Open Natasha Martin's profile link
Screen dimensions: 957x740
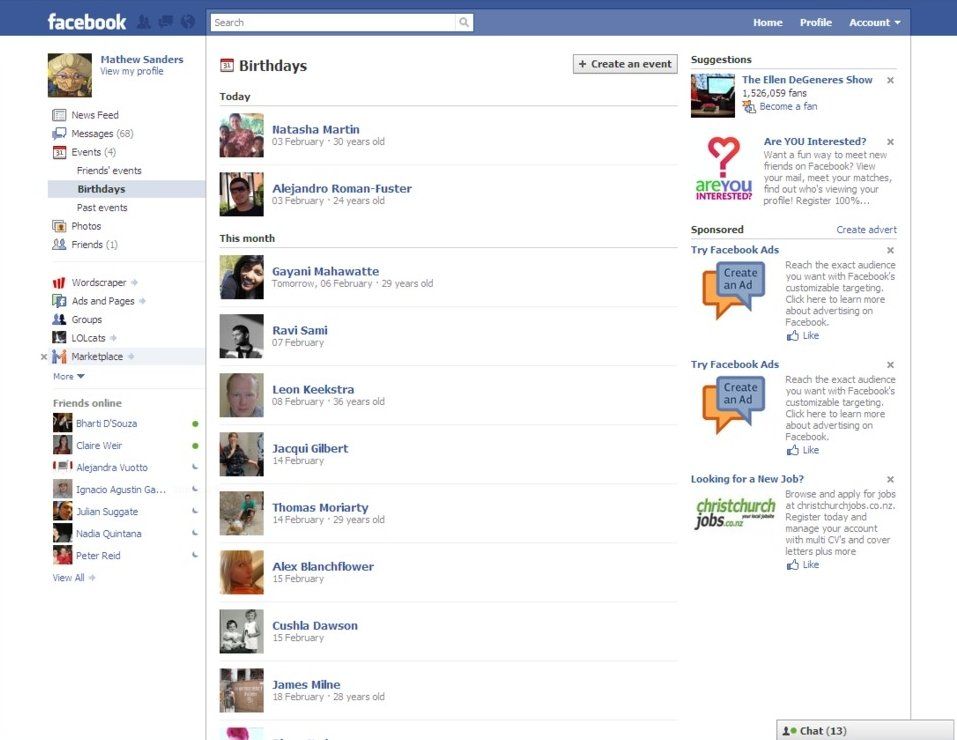(316, 129)
